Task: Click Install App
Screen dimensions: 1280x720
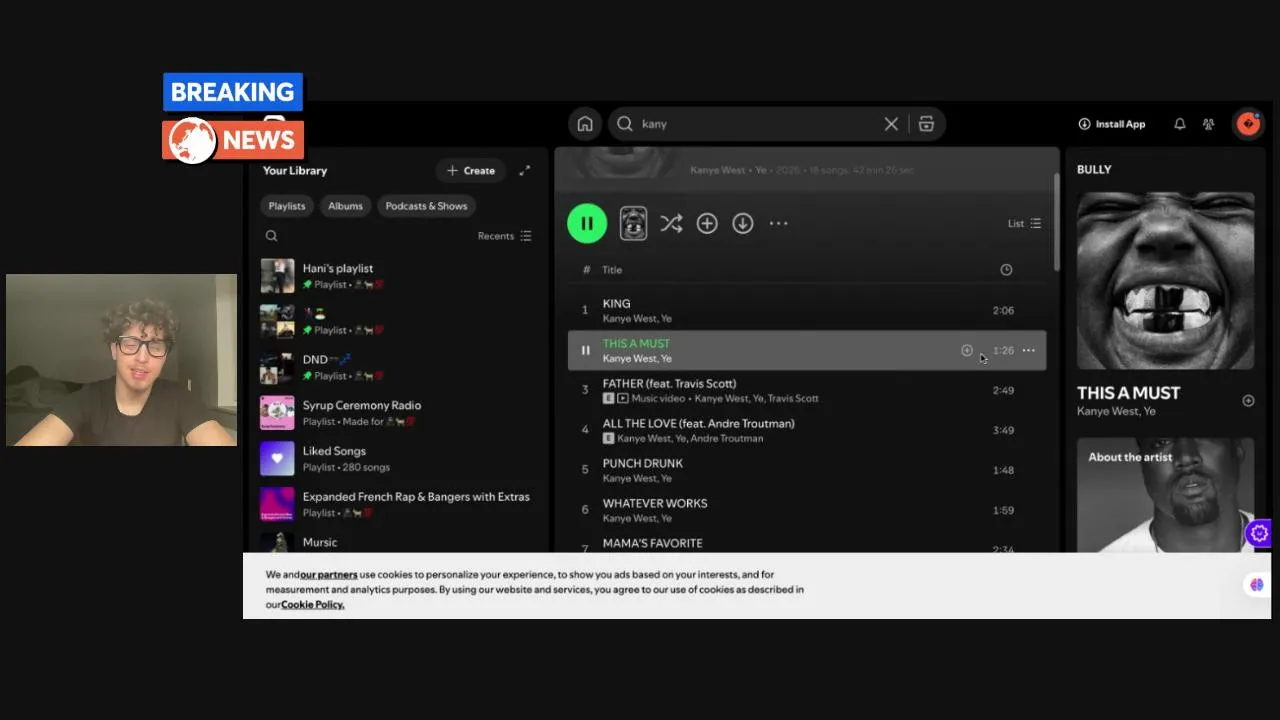Action: click(x=1112, y=124)
